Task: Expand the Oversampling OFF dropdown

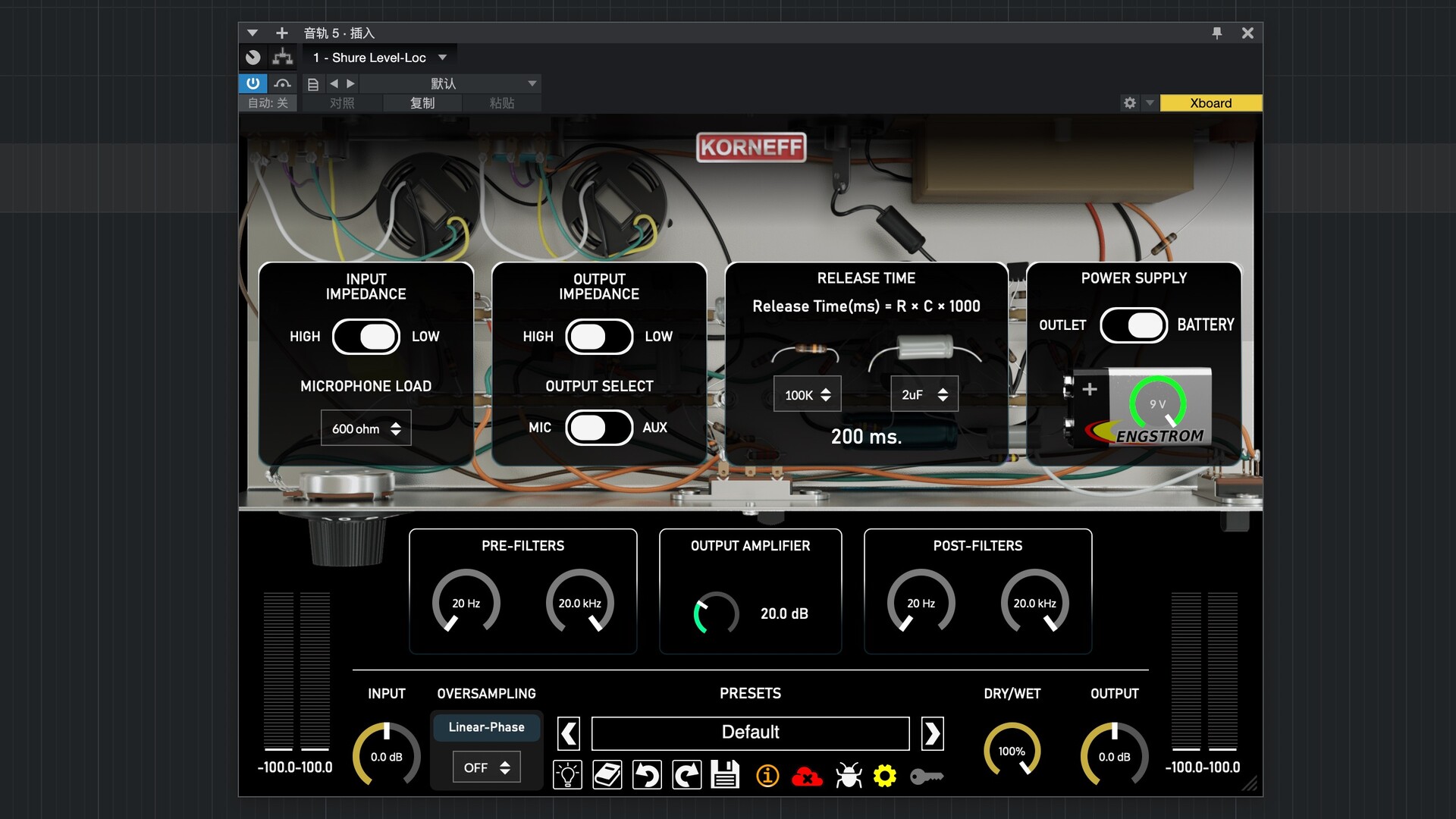Action: pos(487,767)
